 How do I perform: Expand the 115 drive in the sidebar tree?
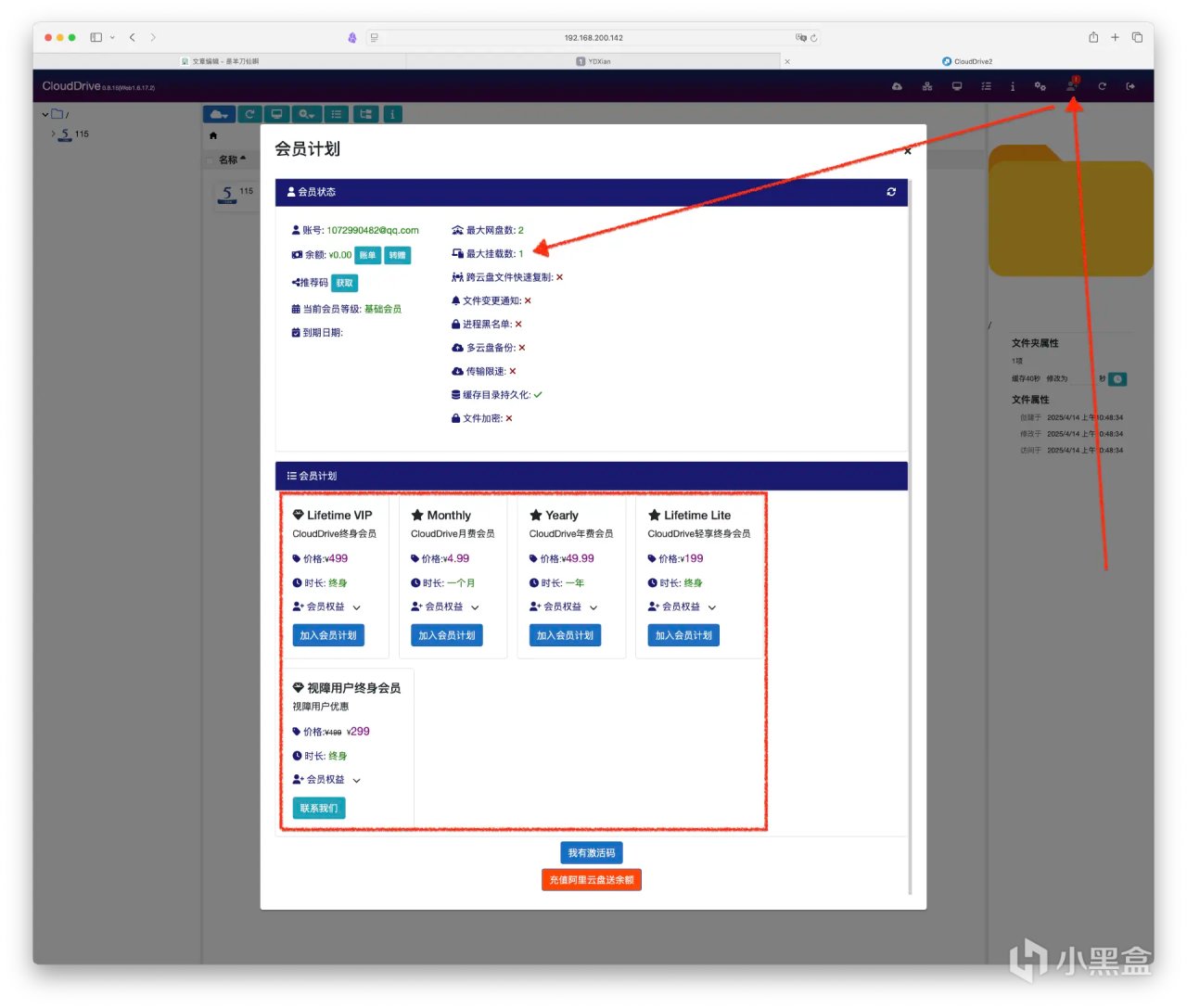tap(54, 134)
